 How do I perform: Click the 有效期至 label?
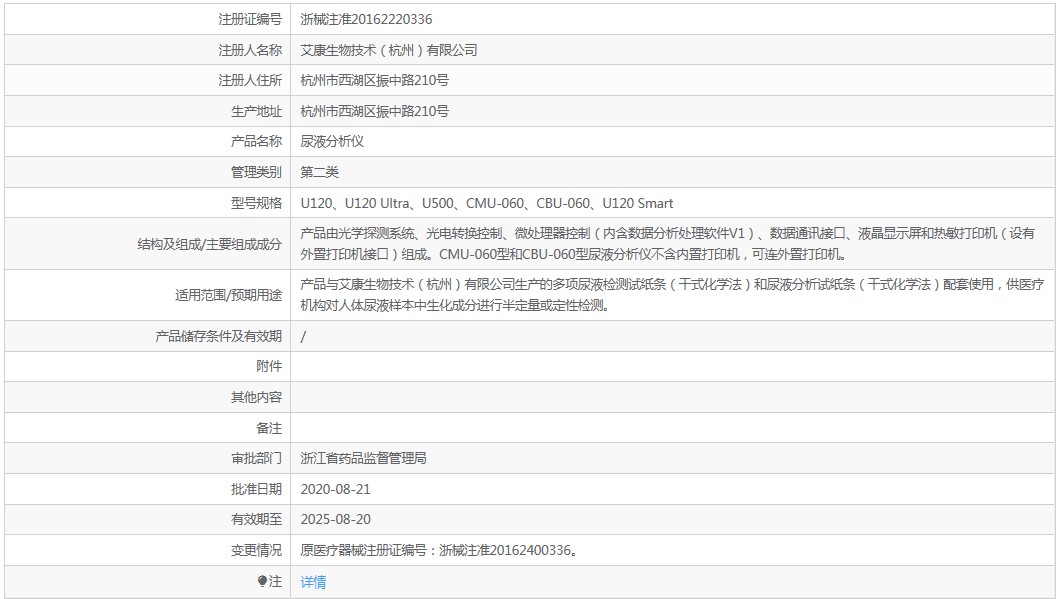pos(256,519)
